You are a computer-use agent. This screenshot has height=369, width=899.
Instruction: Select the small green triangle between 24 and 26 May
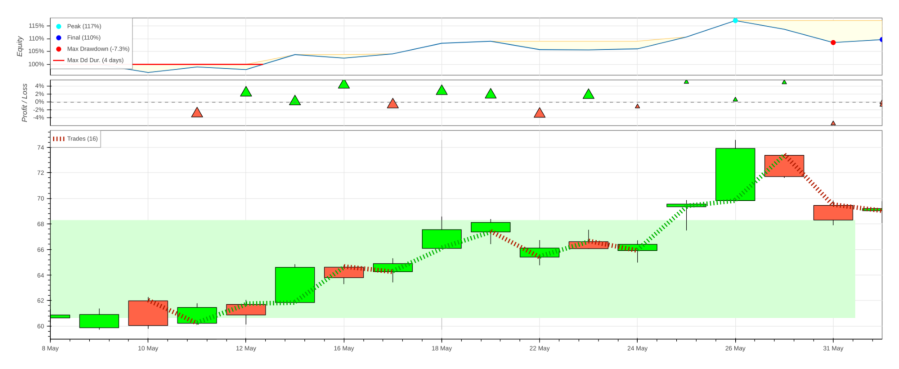(x=686, y=81)
